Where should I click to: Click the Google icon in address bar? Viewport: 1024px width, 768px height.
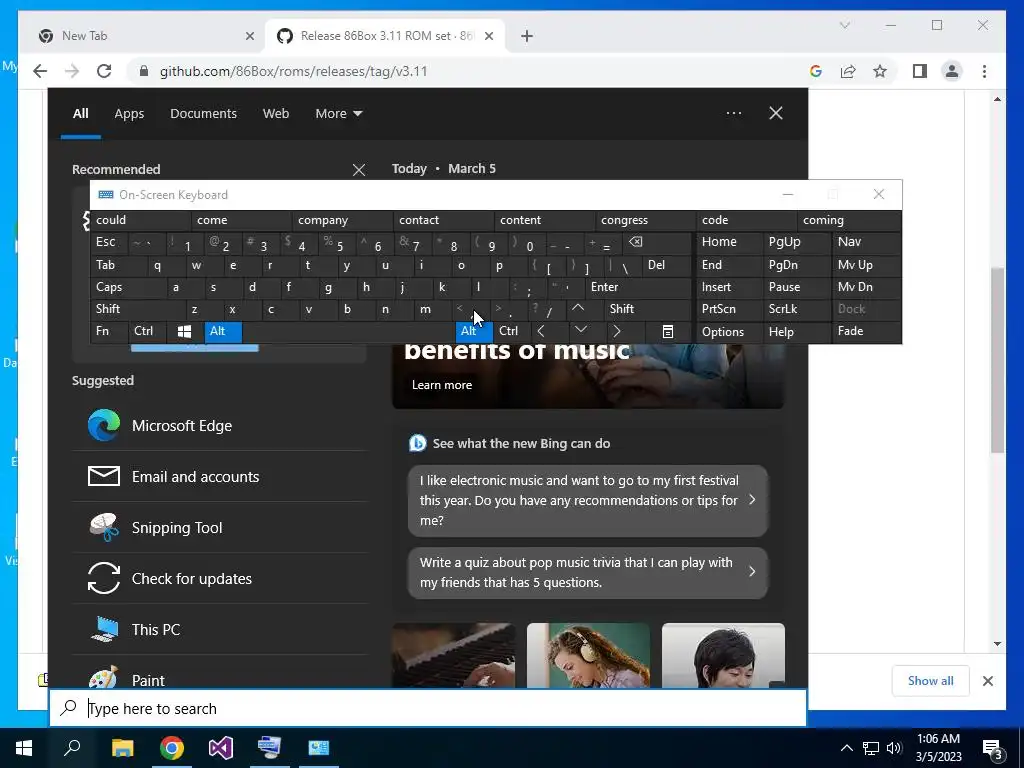pyautogui.click(x=816, y=71)
